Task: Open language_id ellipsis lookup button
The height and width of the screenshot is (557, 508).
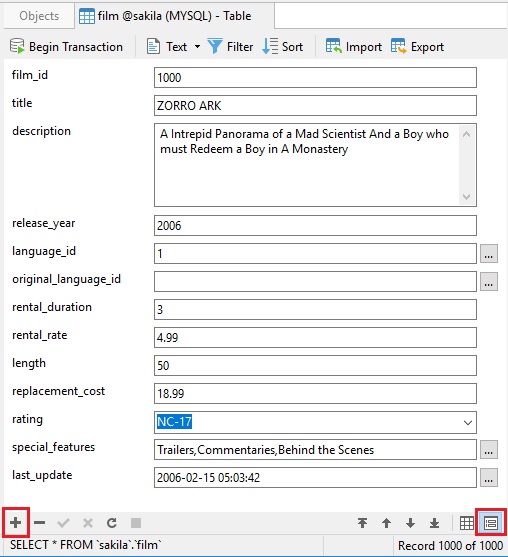Action: pyautogui.click(x=489, y=254)
